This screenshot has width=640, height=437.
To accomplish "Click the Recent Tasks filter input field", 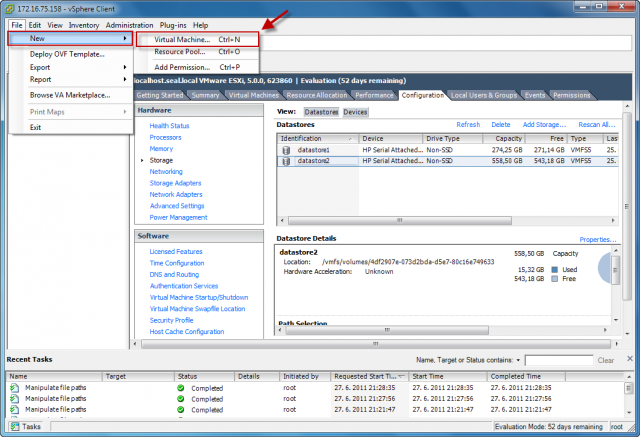I will (559, 360).
